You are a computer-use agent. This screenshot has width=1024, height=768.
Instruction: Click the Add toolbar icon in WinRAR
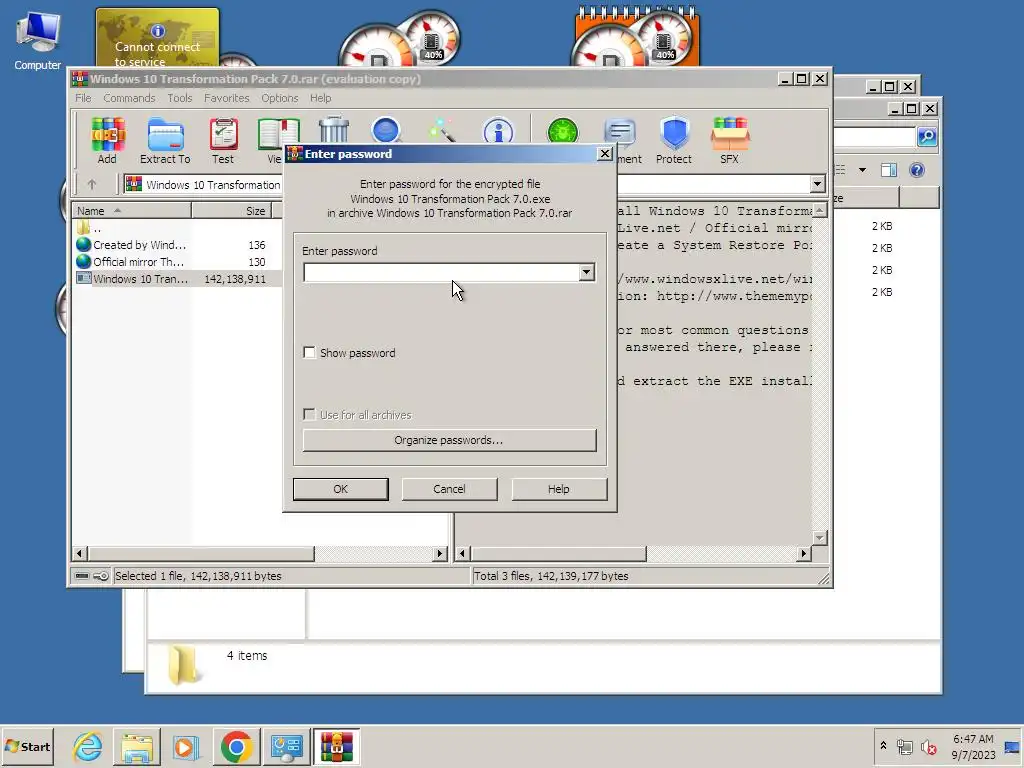(108, 140)
